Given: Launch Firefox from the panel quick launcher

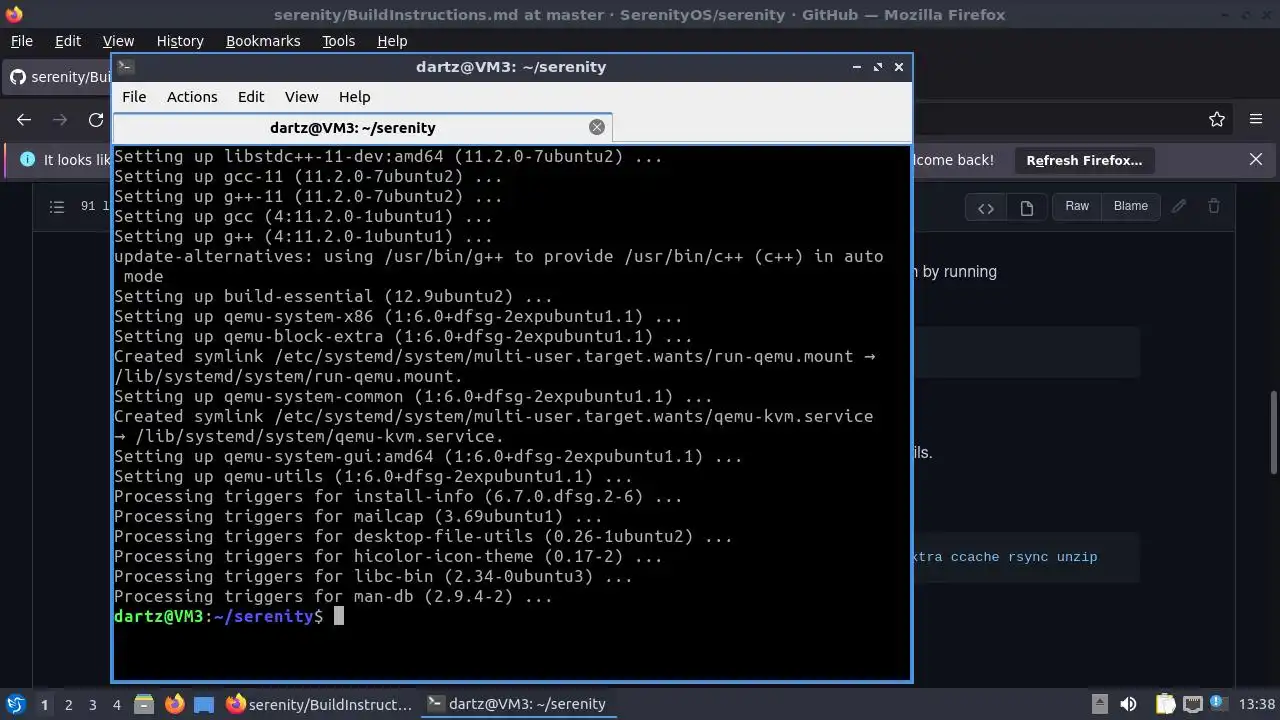Looking at the screenshot, I should coord(174,704).
